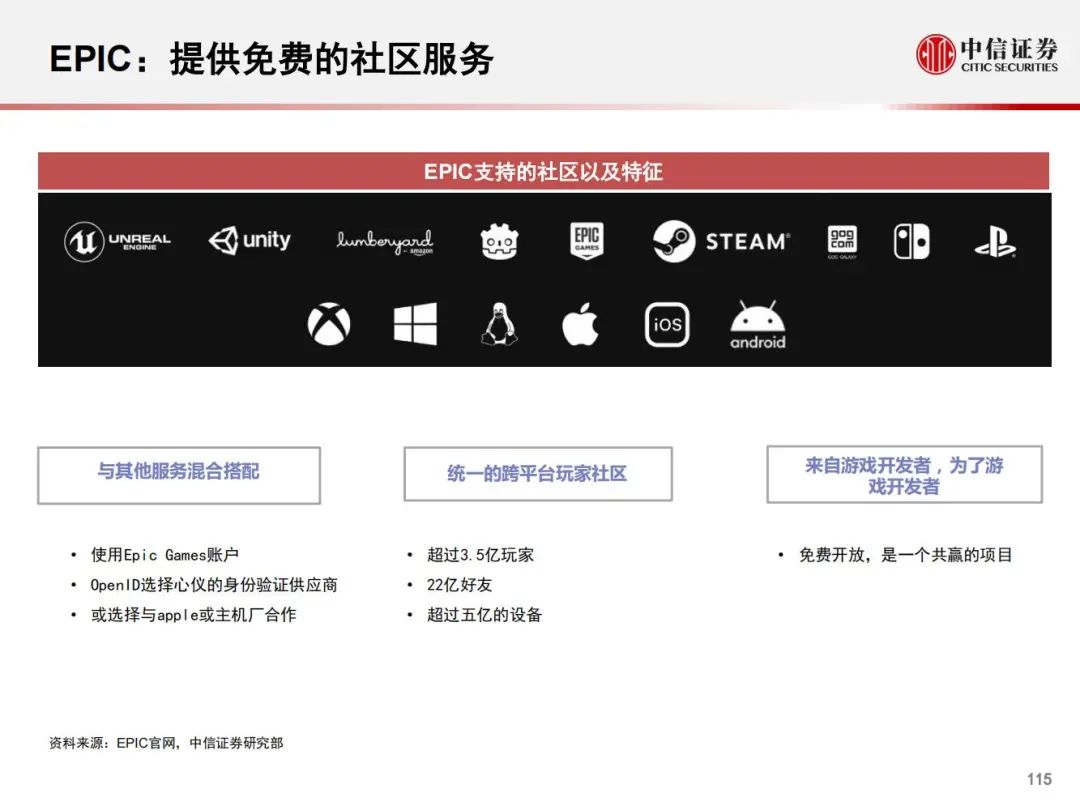
Task: Click the page number 115
Action: click(x=1039, y=779)
